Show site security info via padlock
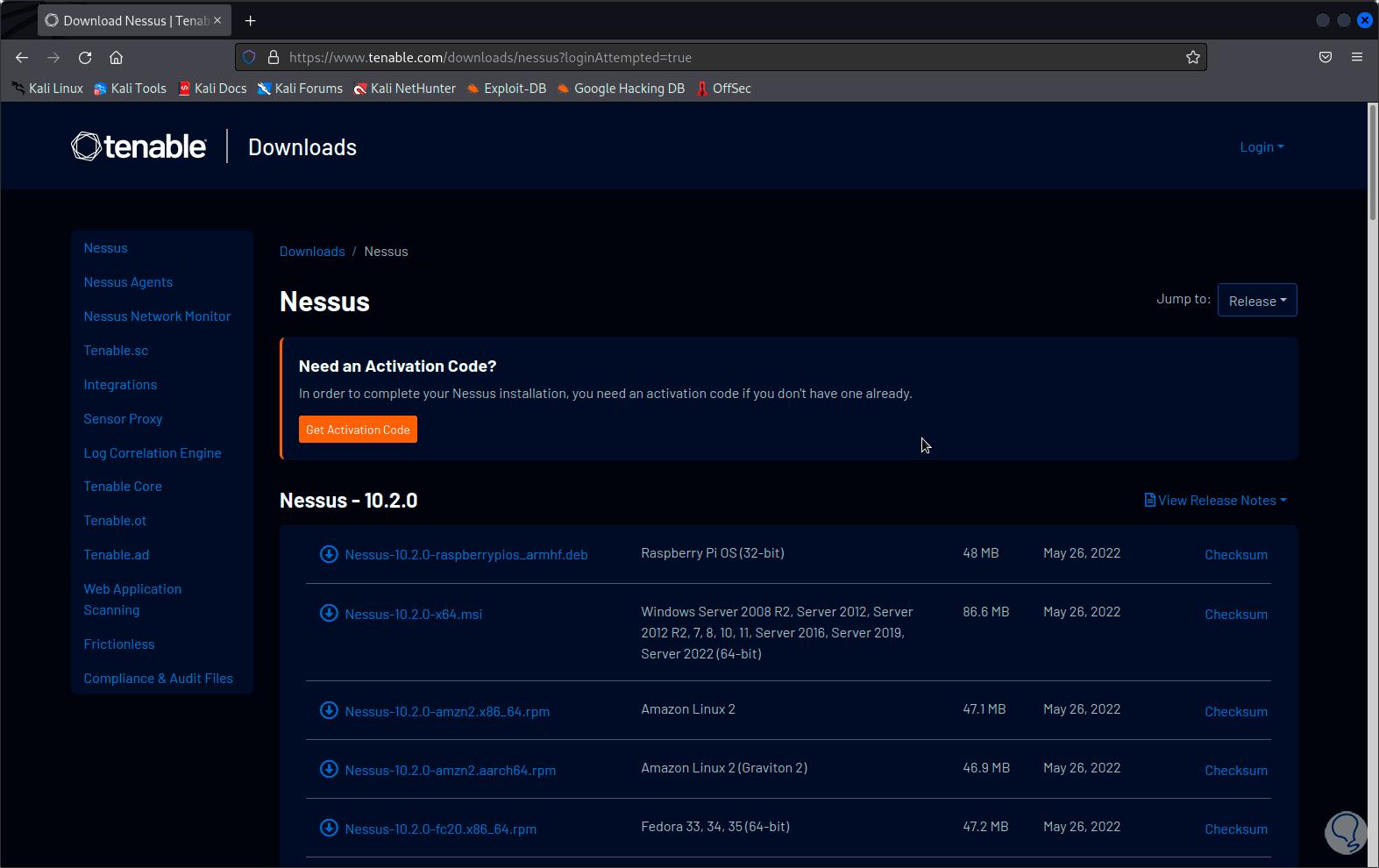Image resolution: width=1379 pixels, height=868 pixels. (274, 58)
